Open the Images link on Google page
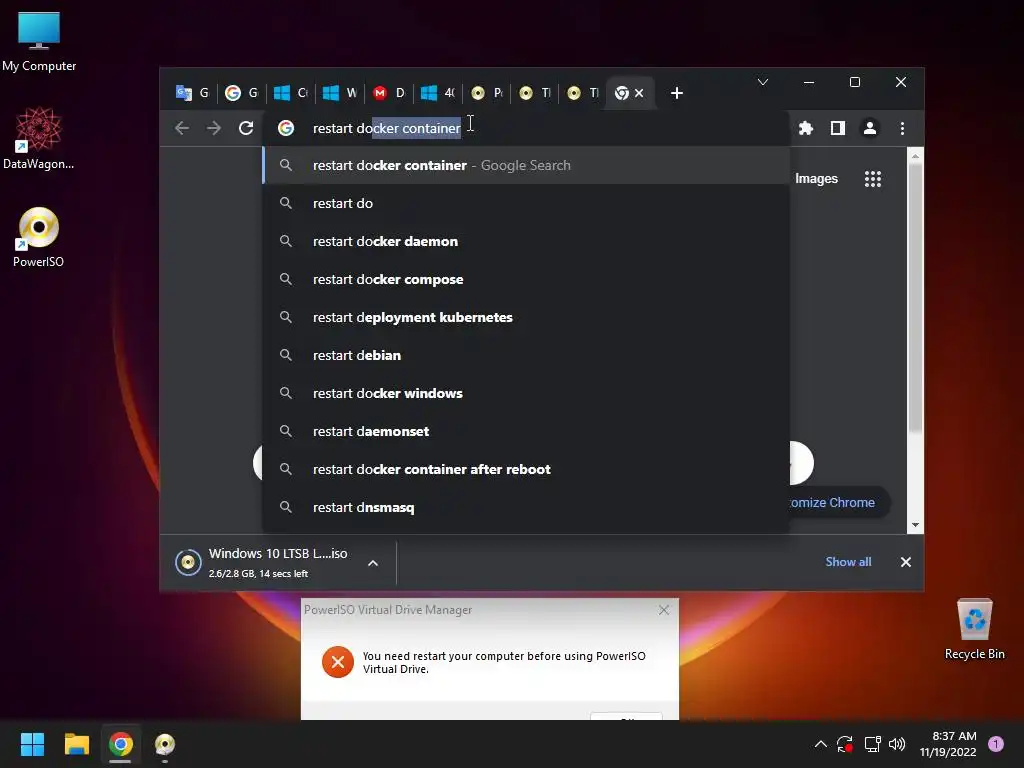The height and width of the screenshot is (768, 1024). [816, 179]
